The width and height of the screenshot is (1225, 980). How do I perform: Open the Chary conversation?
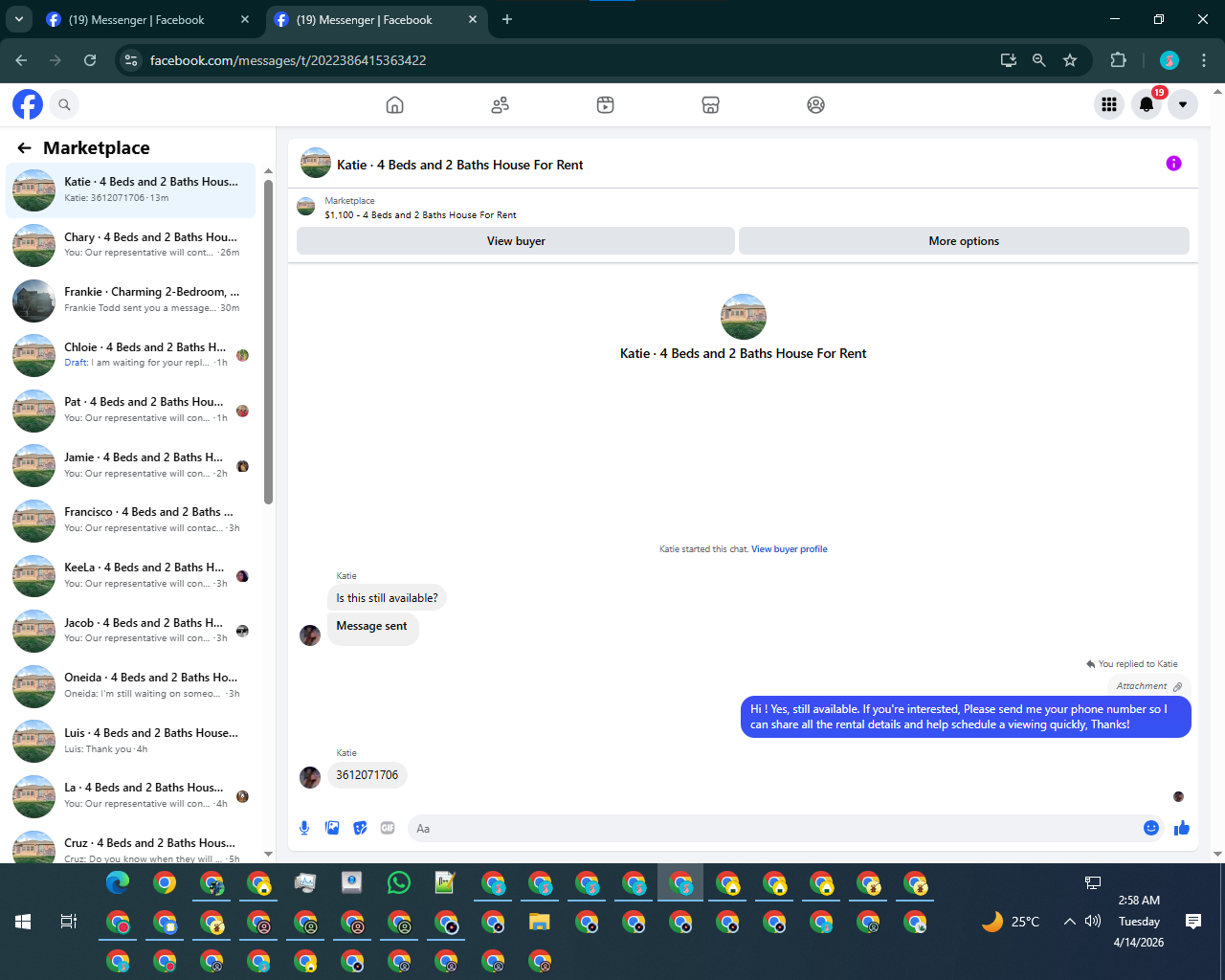pyautogui.click(x=131, y=245)
